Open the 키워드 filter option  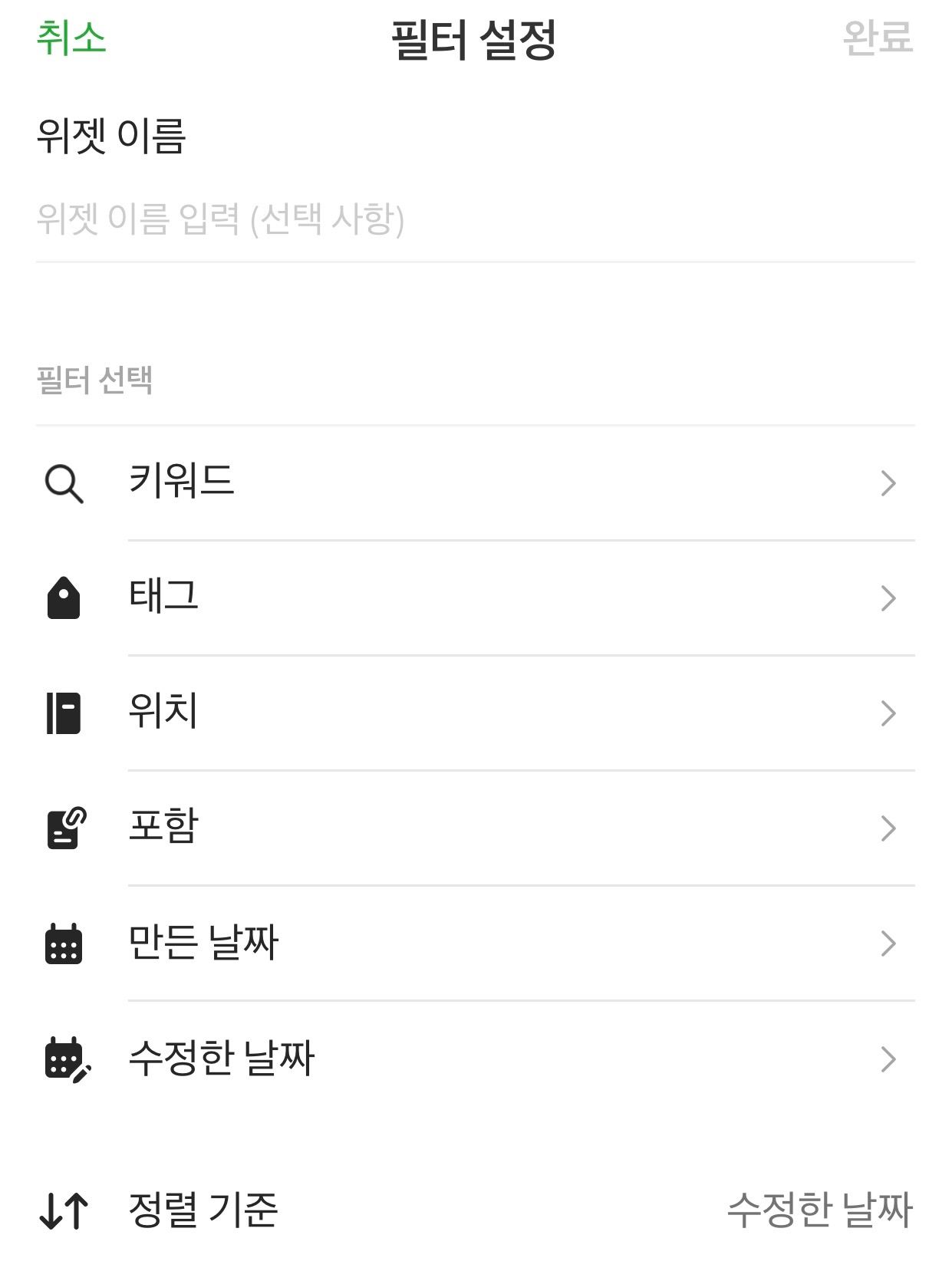[181, 482]
